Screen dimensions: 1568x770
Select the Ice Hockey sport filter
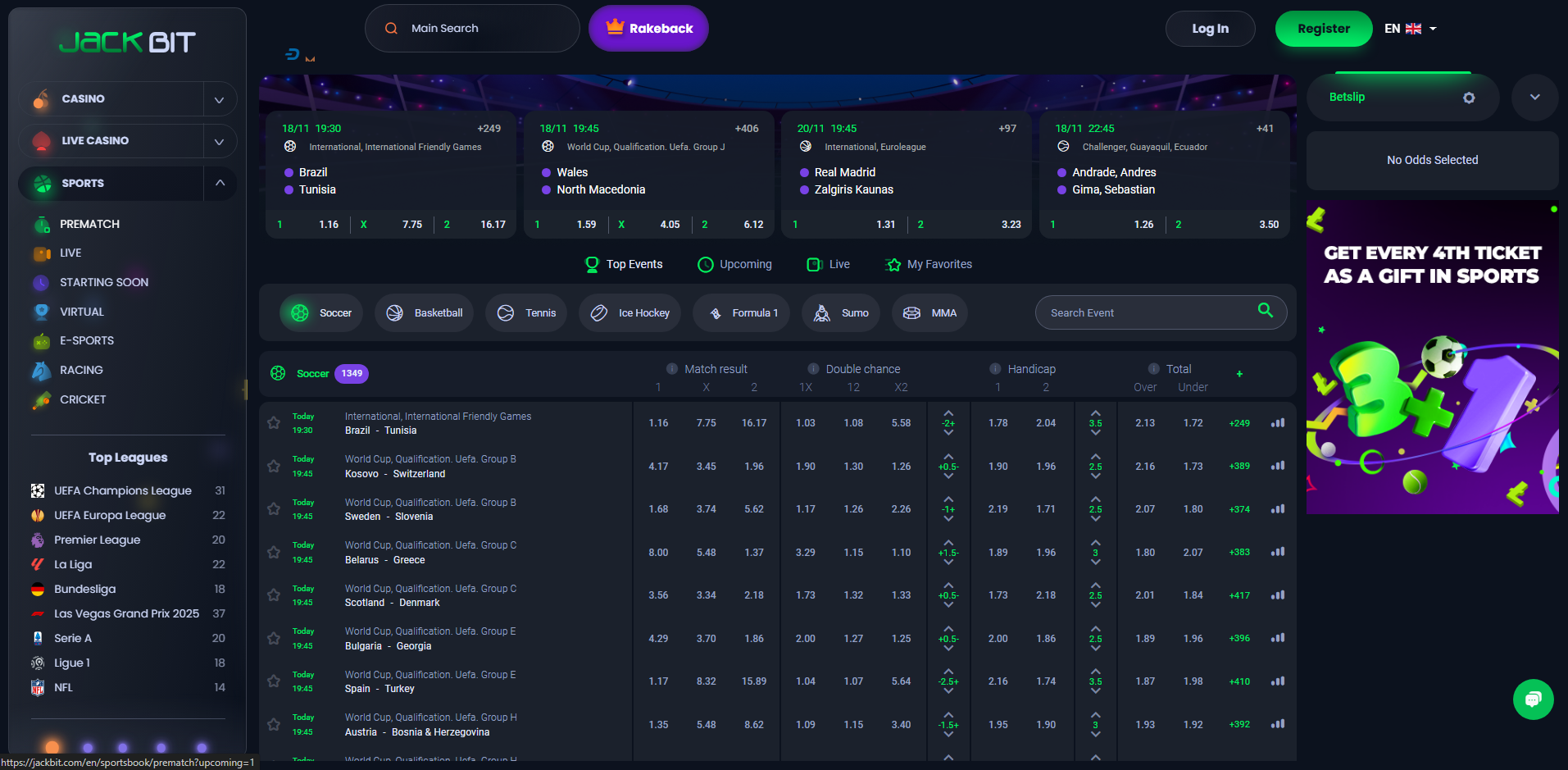(x=629, y=313)
